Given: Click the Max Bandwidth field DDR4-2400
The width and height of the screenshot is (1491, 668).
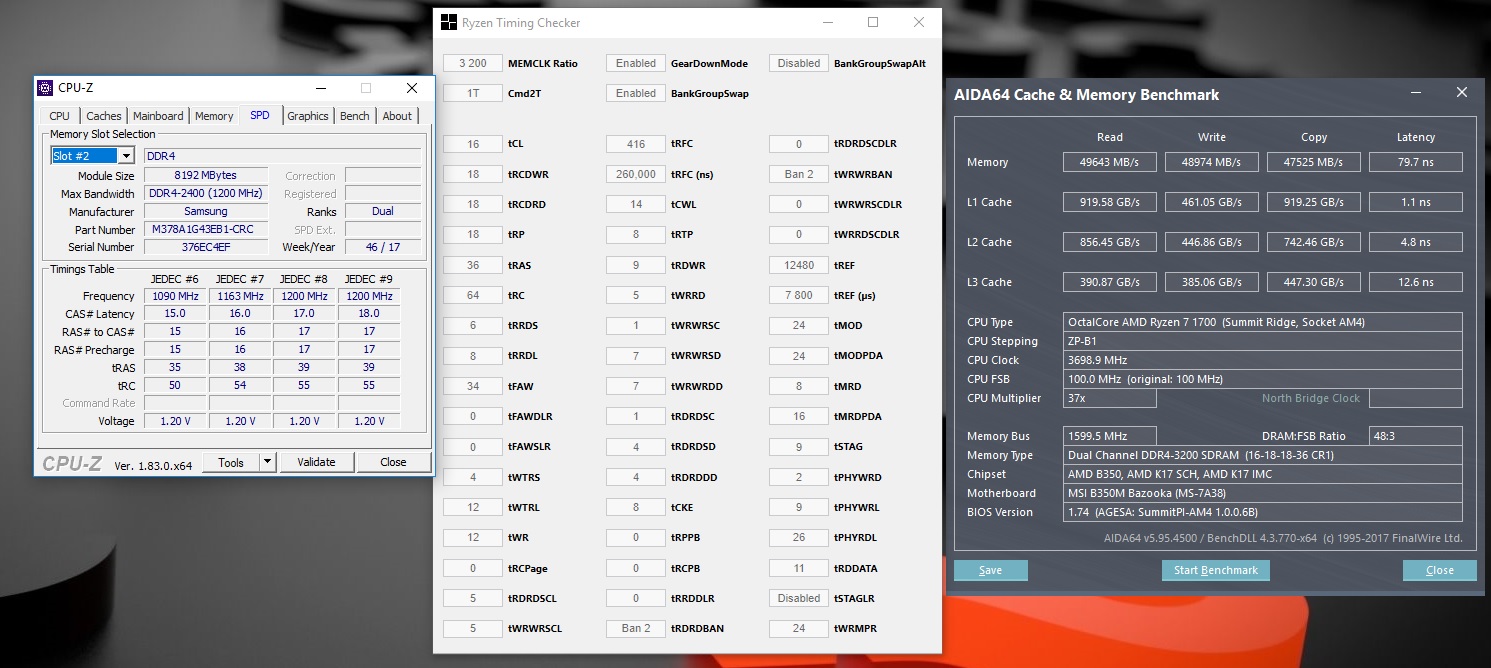Looking at the screenshot, I should click(206, 194).
